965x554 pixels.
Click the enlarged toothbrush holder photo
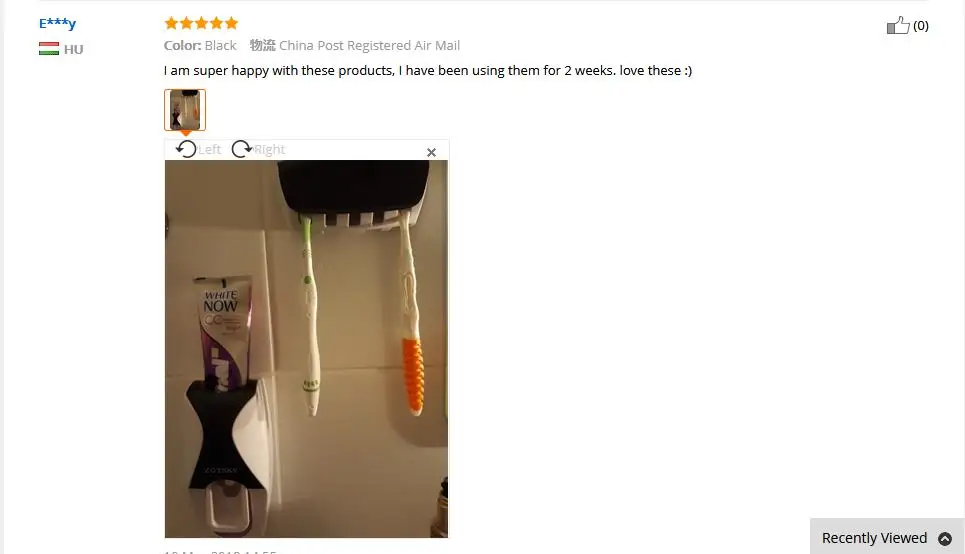pos(306,349)
